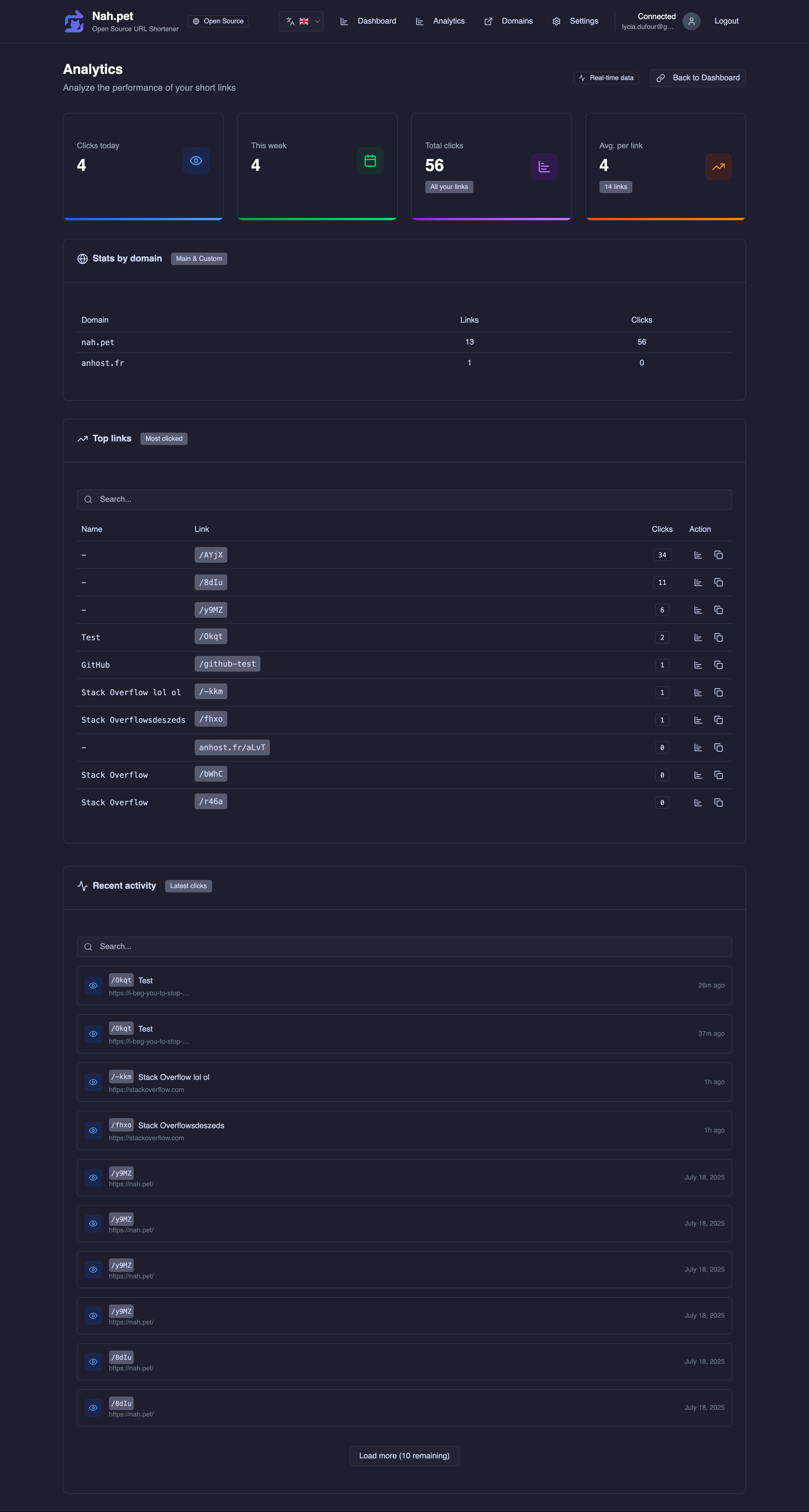Click the connected account email text
809x1512 pixels.
tap(647, 27)
